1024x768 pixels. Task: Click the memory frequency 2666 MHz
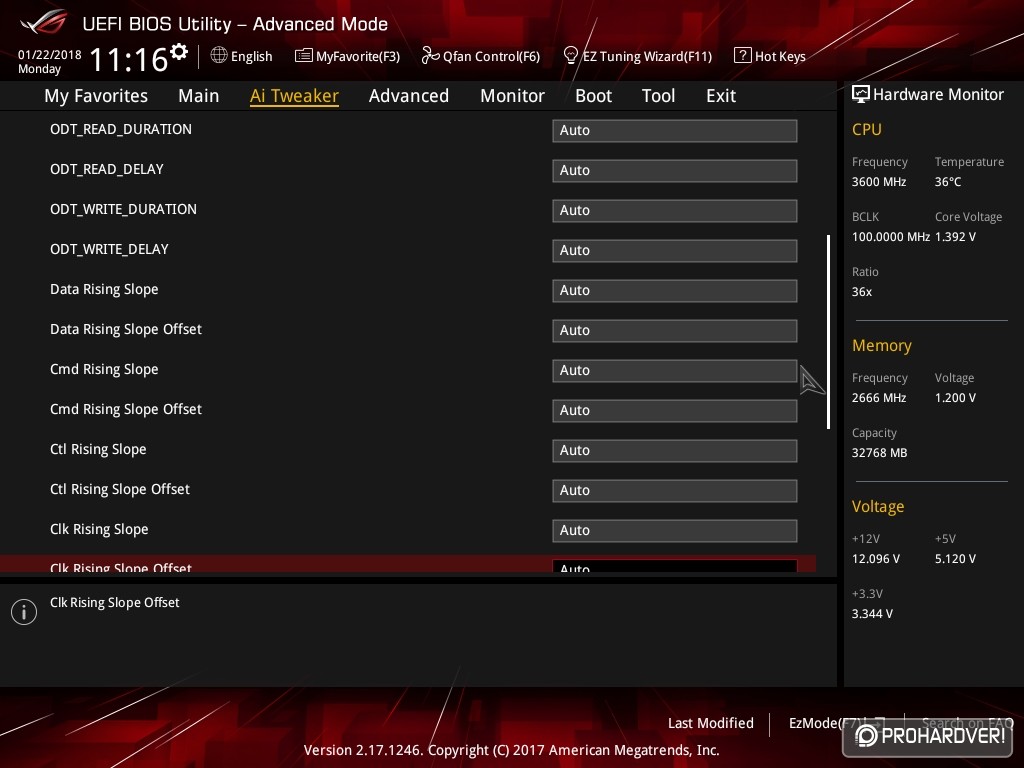[x=879, y=398]
